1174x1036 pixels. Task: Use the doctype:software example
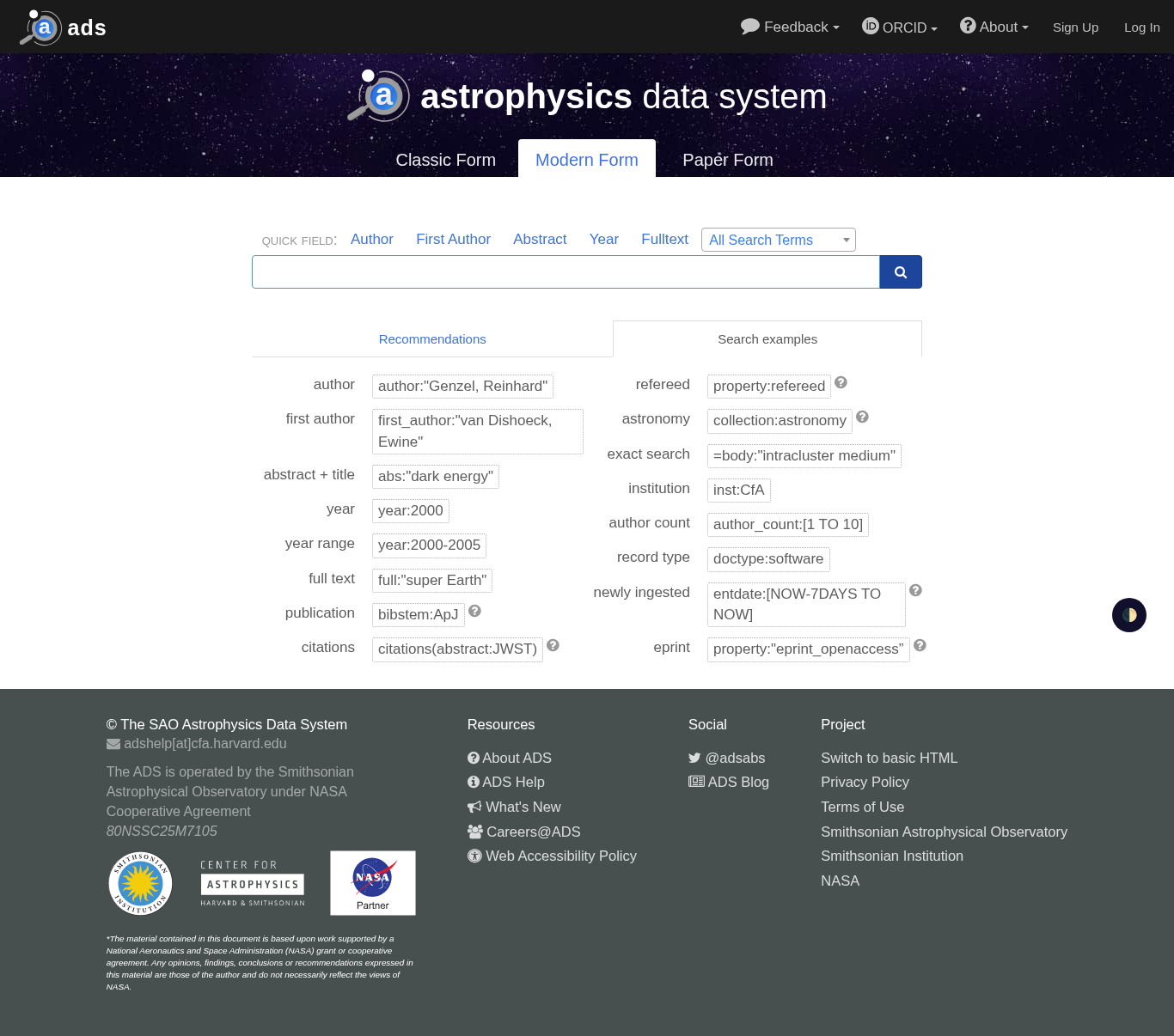coord(768,559)
